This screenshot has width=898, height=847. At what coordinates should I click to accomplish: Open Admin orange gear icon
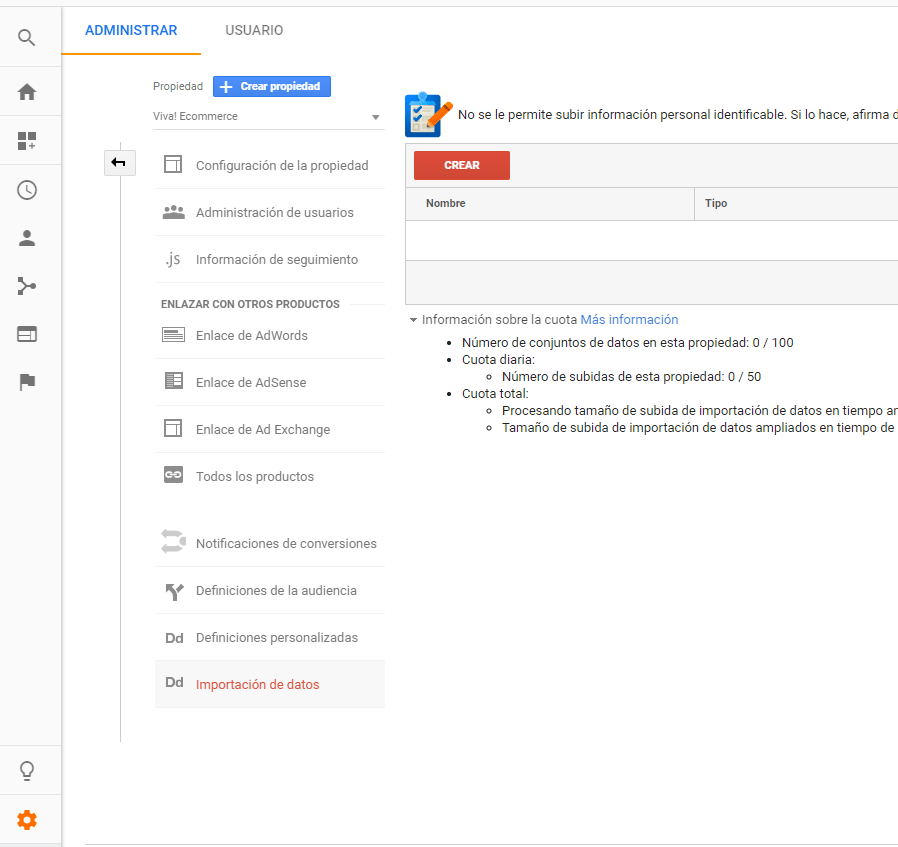coord(26,820)
